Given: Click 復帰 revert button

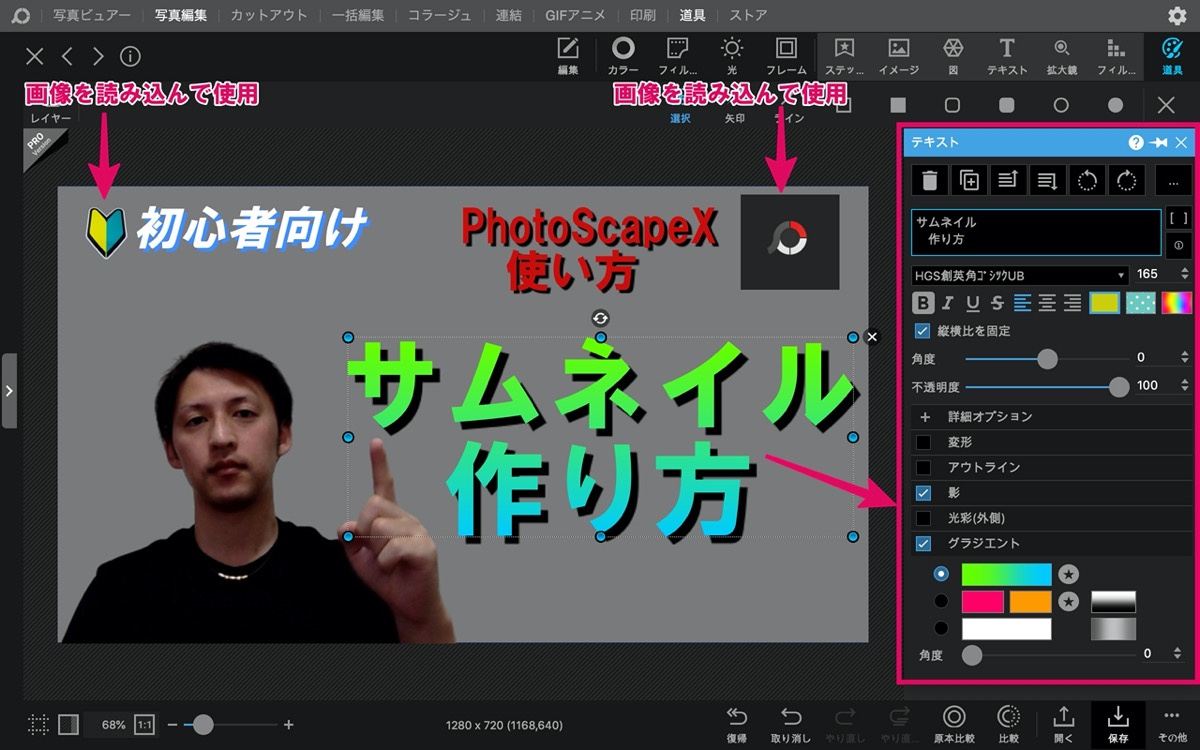Looking at the screenshot, I should (x=736, y=725).
